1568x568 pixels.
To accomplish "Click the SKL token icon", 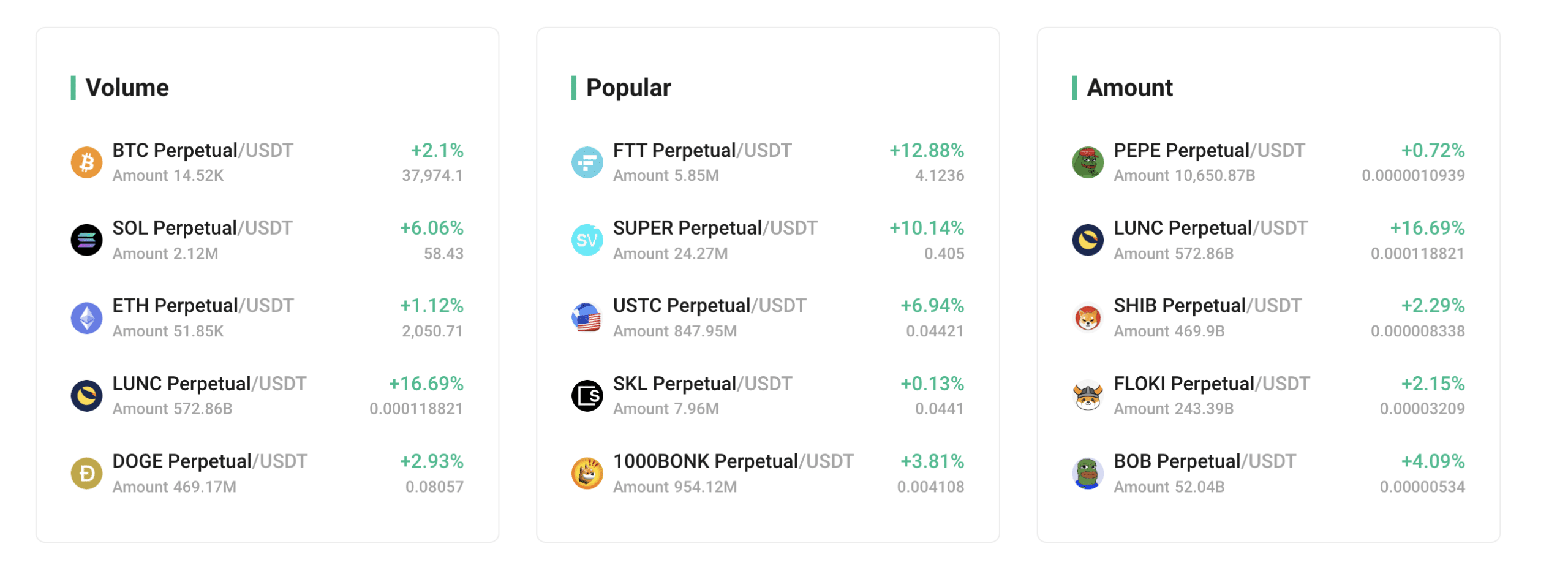I will tap(587, 396).
